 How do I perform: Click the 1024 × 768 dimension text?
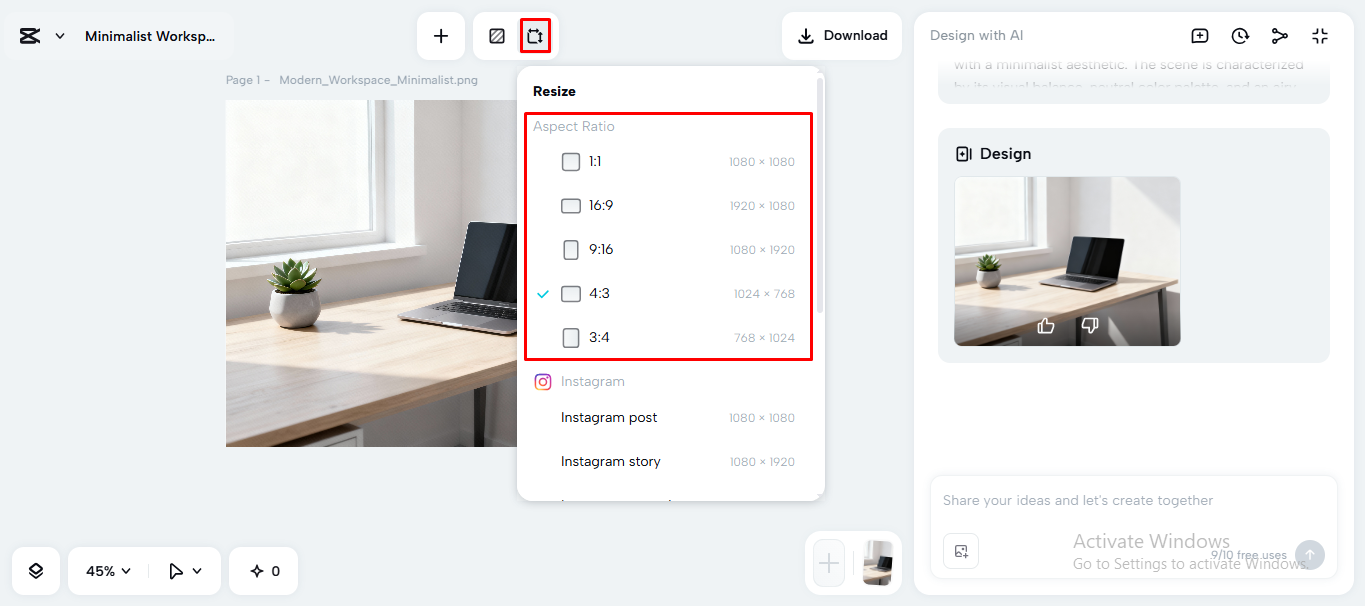(764, 294)
